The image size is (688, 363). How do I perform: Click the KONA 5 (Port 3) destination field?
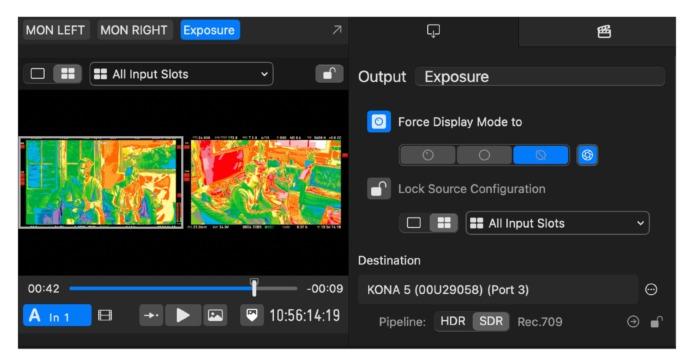tap(498, 290)
